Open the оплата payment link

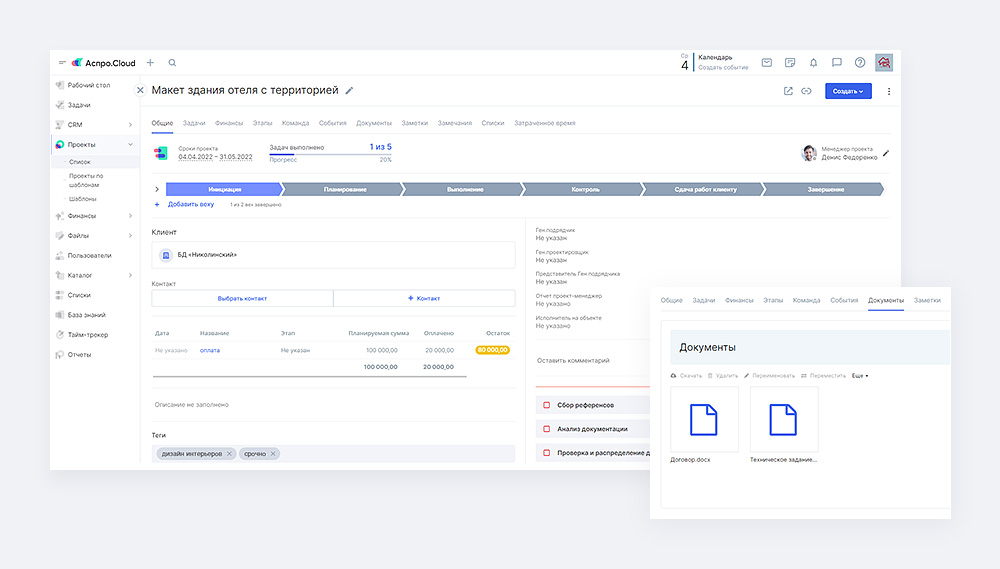point(209,350)
